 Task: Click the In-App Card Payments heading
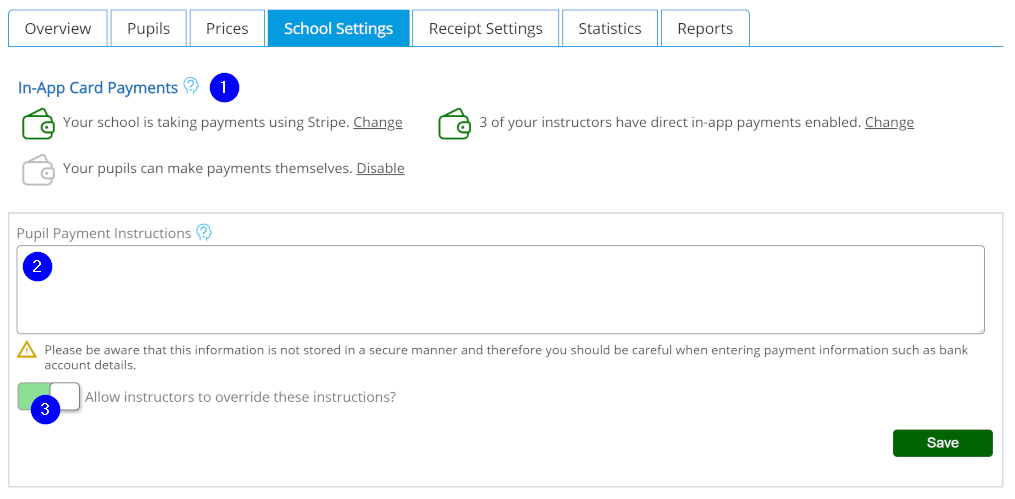coord(98,87)
